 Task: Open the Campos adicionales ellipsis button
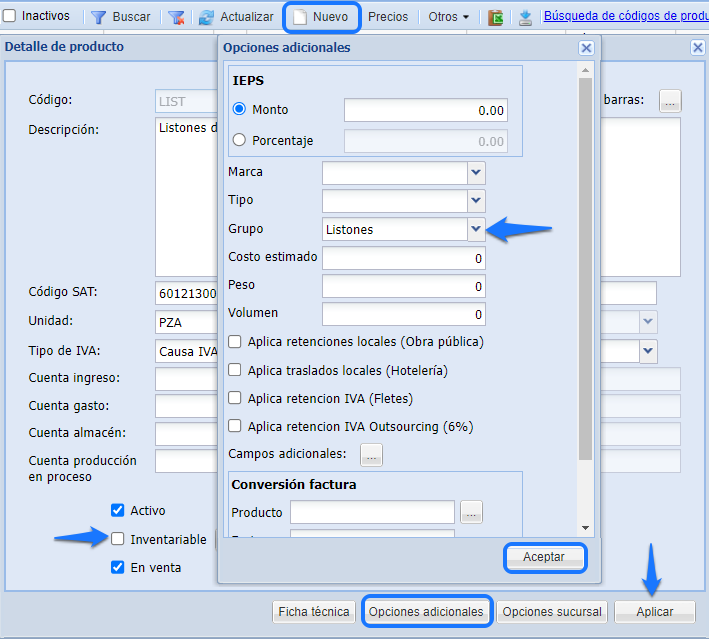point(371,455)
